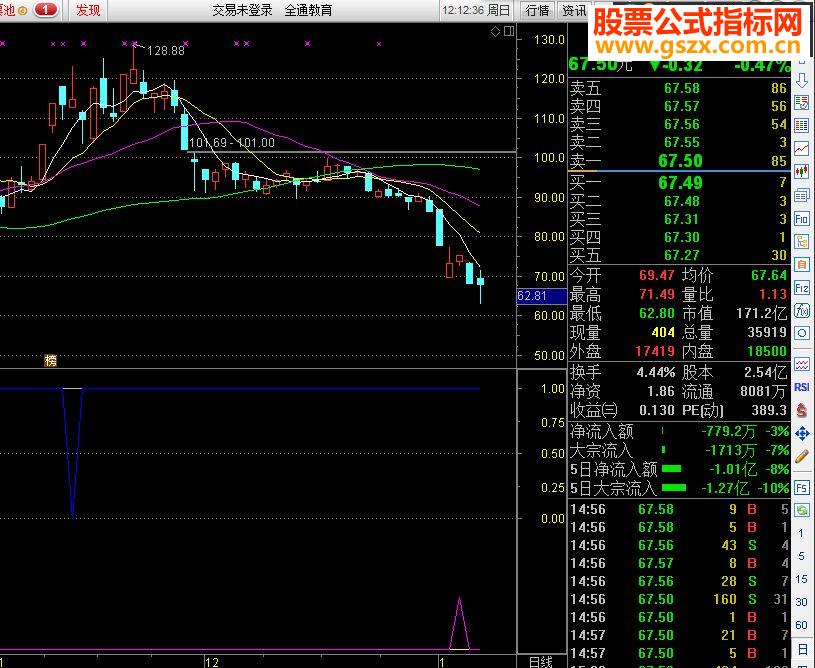Click the F10 company info icon
This screenshot has width=815, height=668.
click(x=801, y=219)
